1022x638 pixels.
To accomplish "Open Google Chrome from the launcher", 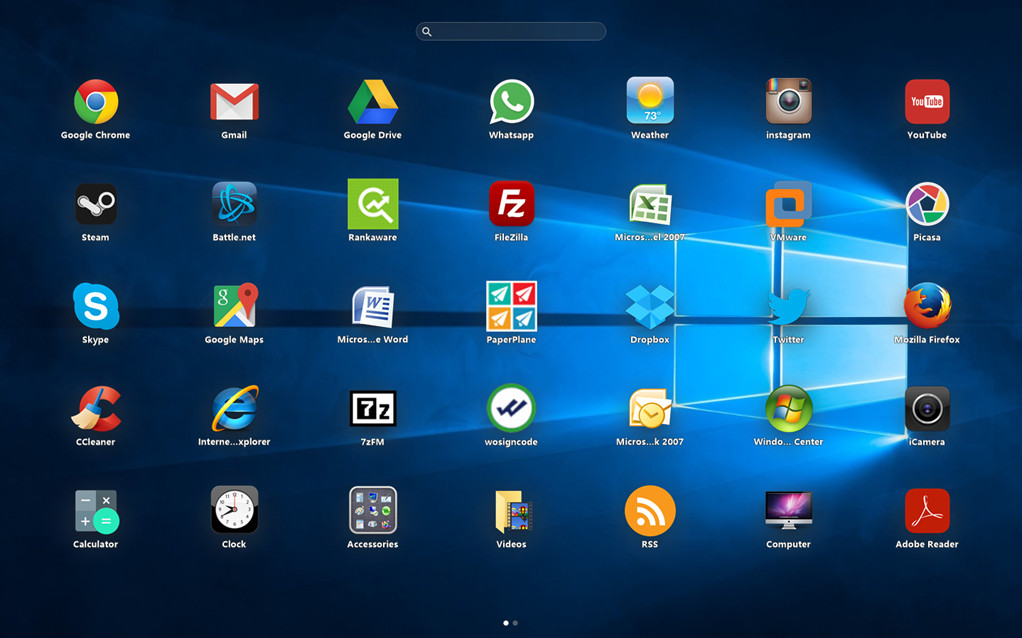I will point(96,102).
